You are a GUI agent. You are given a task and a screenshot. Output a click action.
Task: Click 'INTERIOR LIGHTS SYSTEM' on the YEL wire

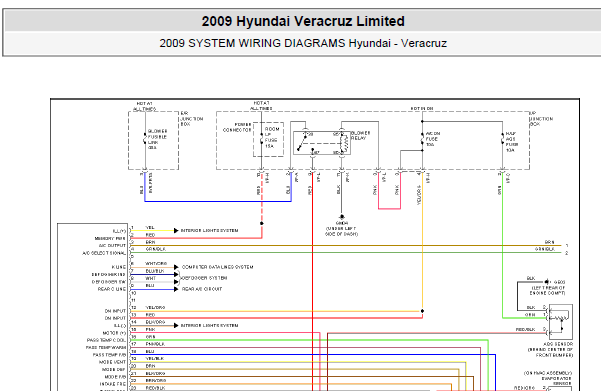tap(209, 230)
